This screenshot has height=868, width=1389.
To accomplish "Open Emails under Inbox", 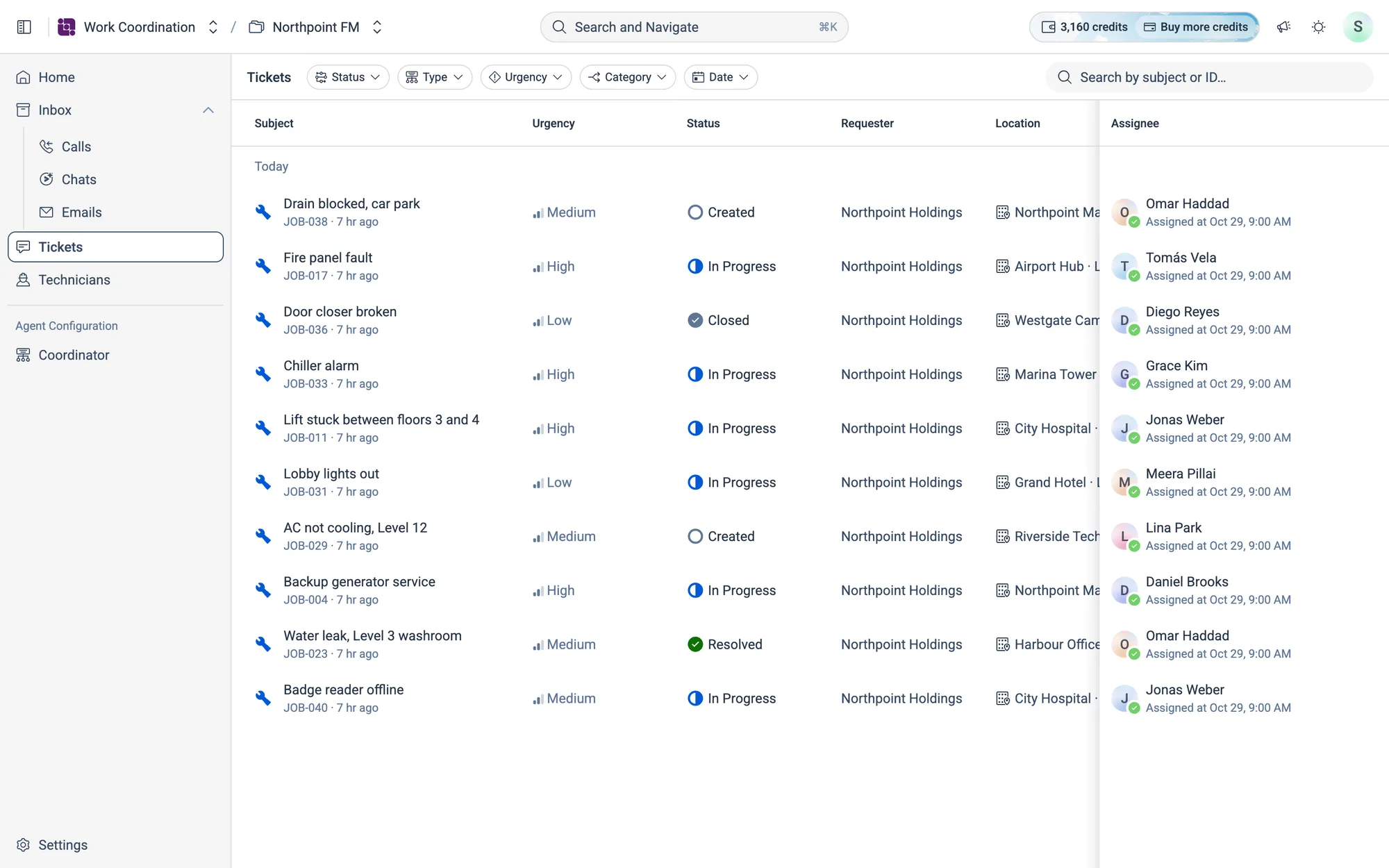I will (x=128, y=212).
